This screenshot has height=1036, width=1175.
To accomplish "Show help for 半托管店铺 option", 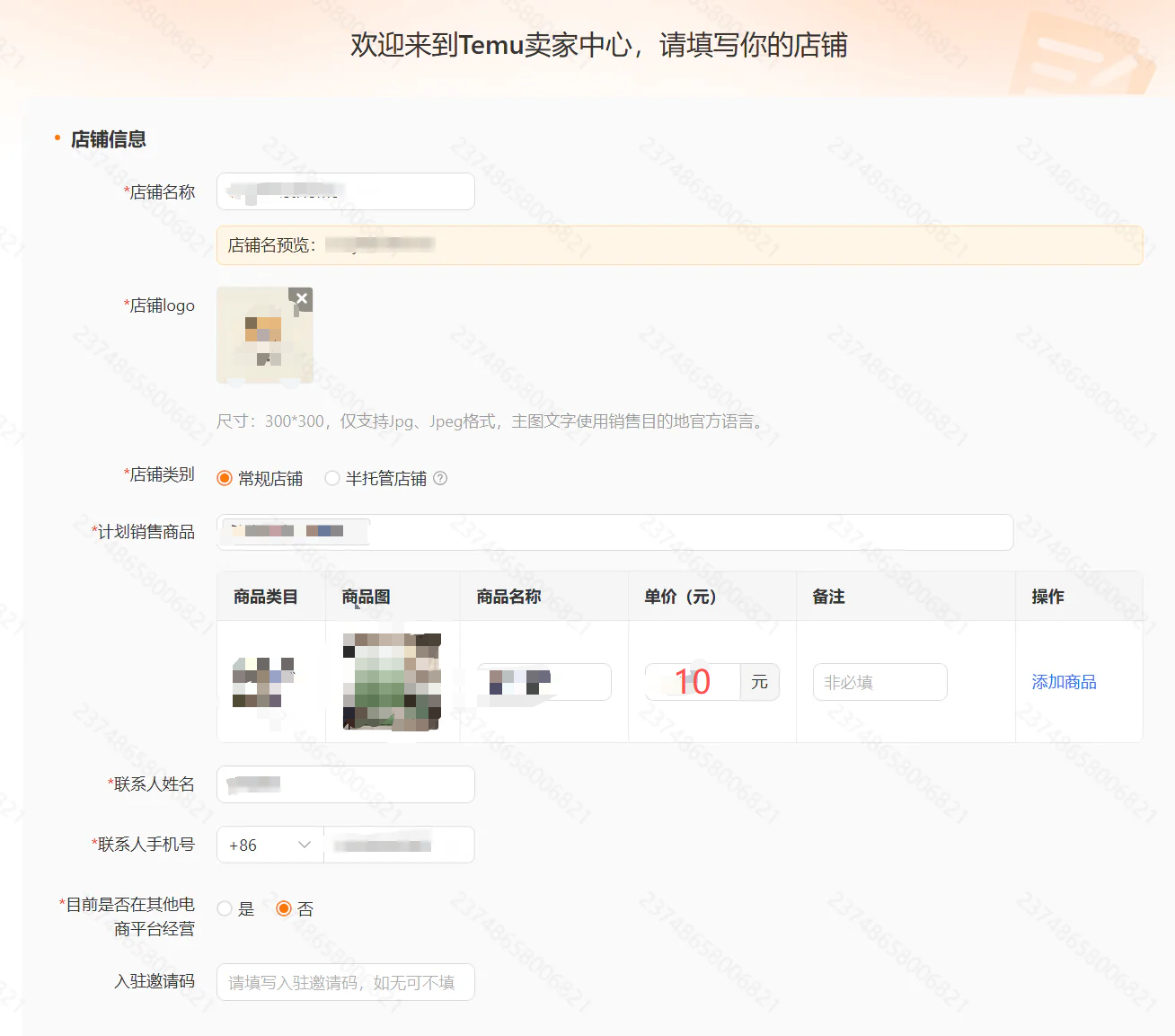I will pyautogui.click(x=440, y=478).
